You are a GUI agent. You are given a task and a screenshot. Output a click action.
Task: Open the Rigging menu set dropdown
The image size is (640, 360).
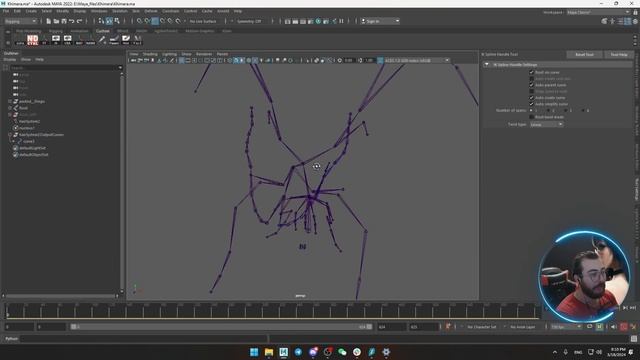(x=20, y=21)
